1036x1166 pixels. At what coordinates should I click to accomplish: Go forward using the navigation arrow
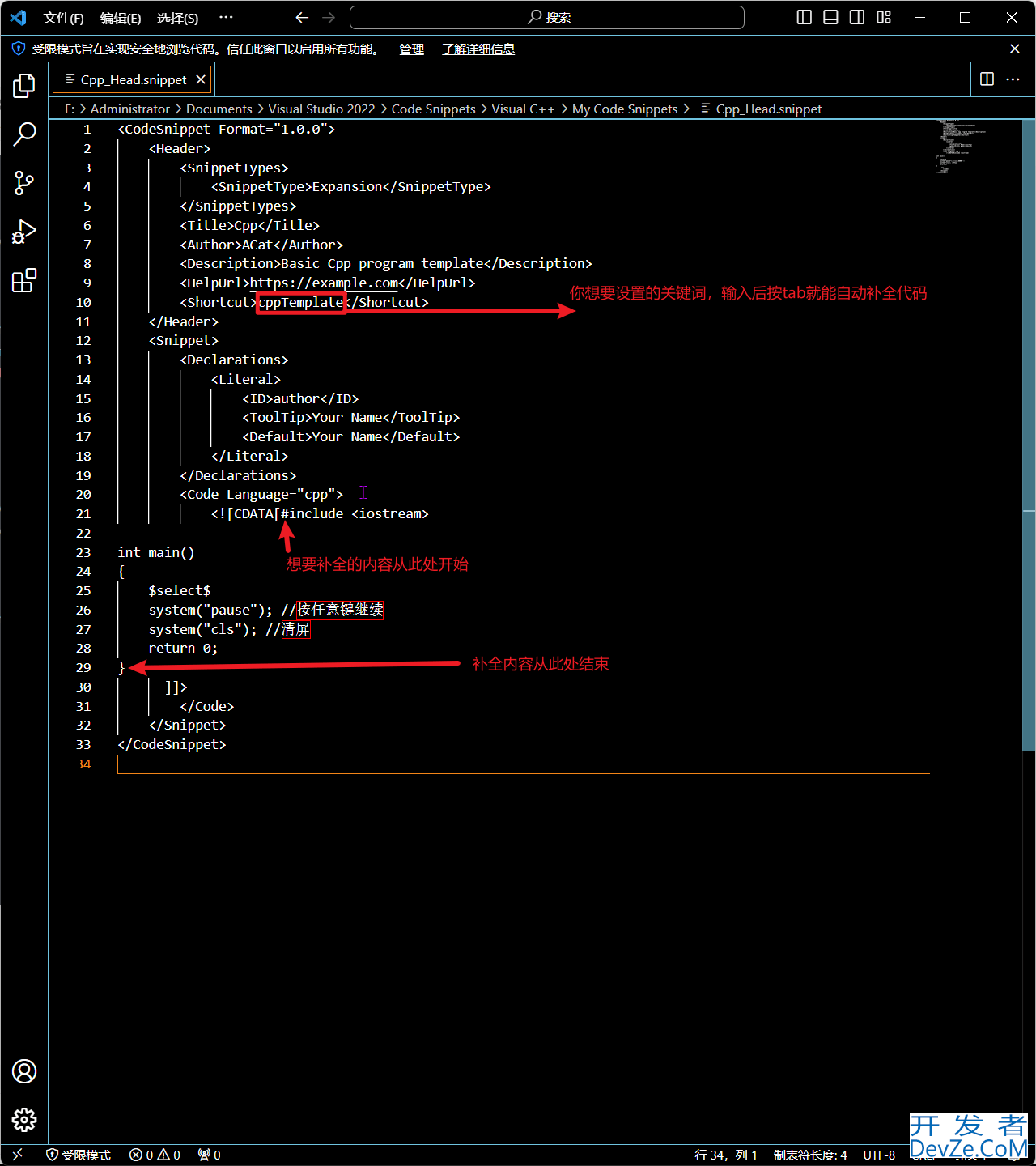pyautogui.click(x=329, y=17)
